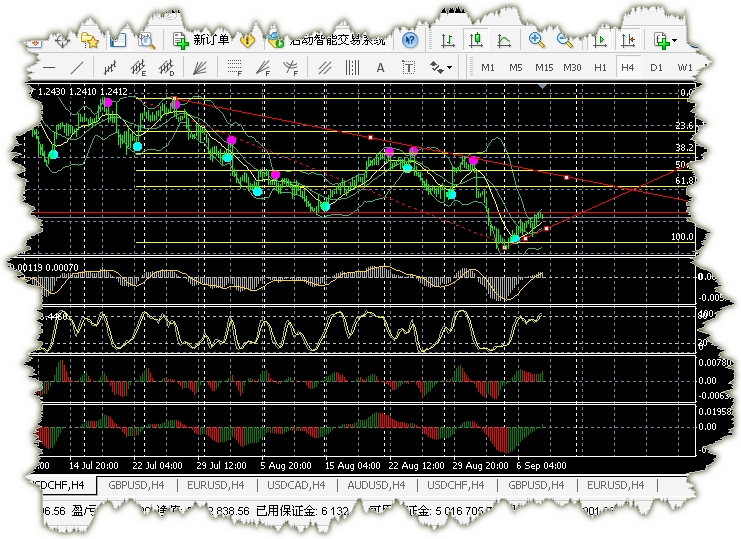Open the Navigator folder-star icon
The height and width of the screenshot is (539, 741).
point(90,41)
